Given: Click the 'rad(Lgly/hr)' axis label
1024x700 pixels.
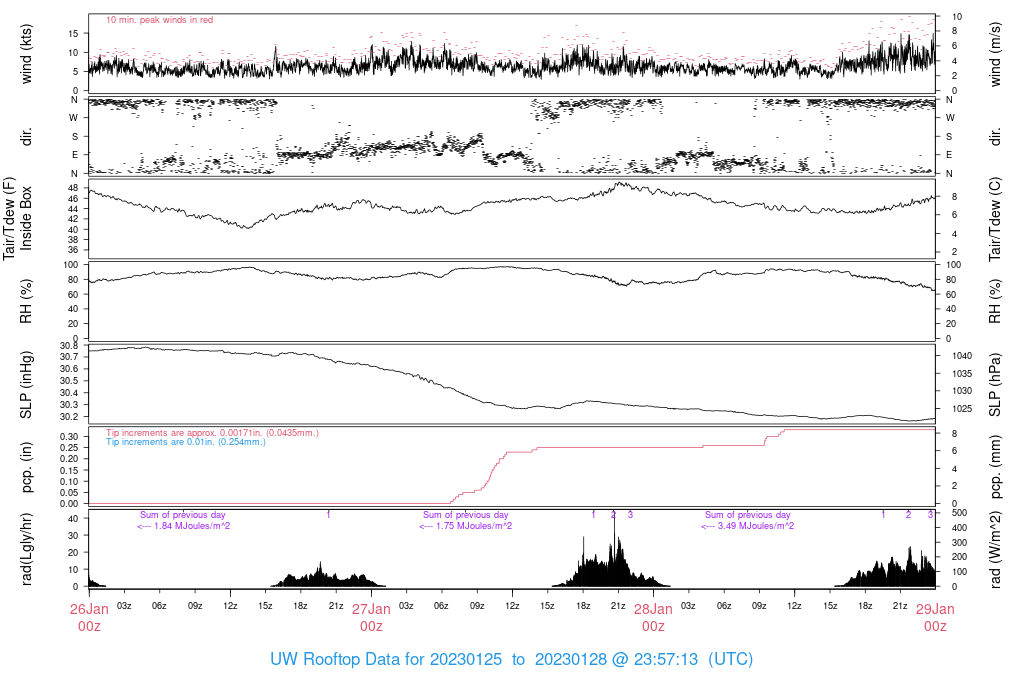Looking at the screenshot, I should pyautogui.click(x=26, y=549).
